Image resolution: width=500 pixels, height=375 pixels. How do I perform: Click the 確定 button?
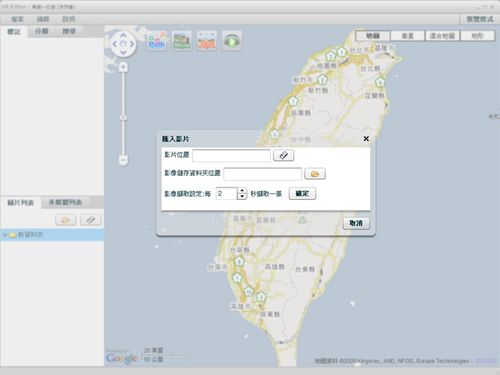302,194
